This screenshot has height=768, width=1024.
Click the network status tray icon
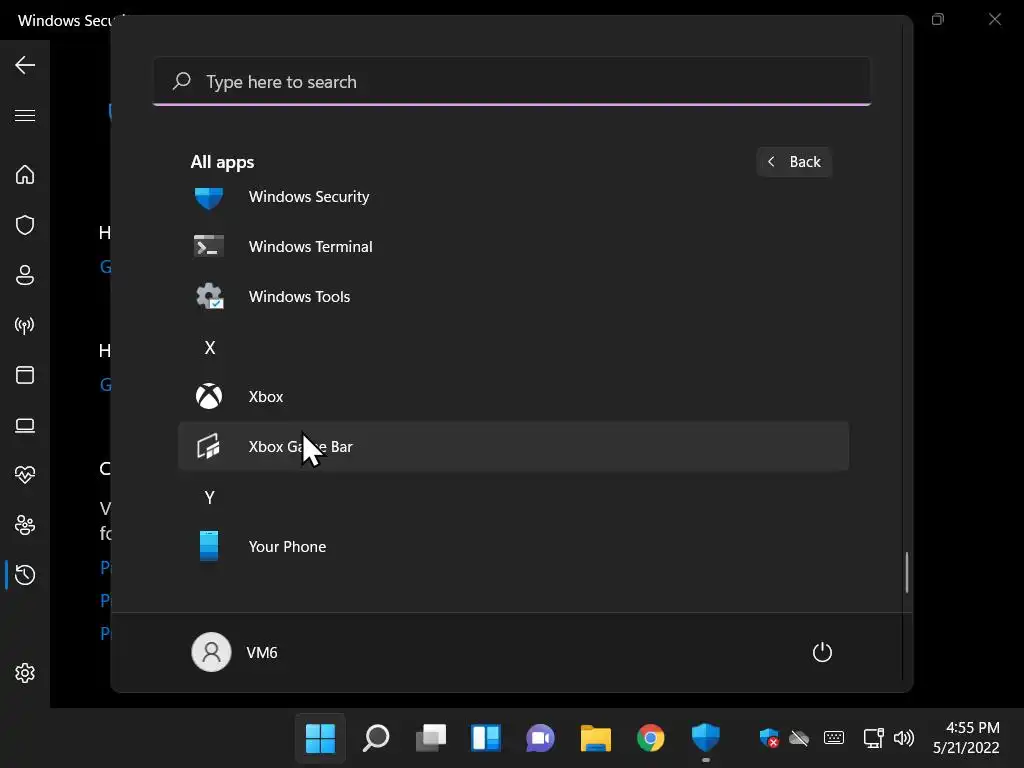[x=873, y=738]
